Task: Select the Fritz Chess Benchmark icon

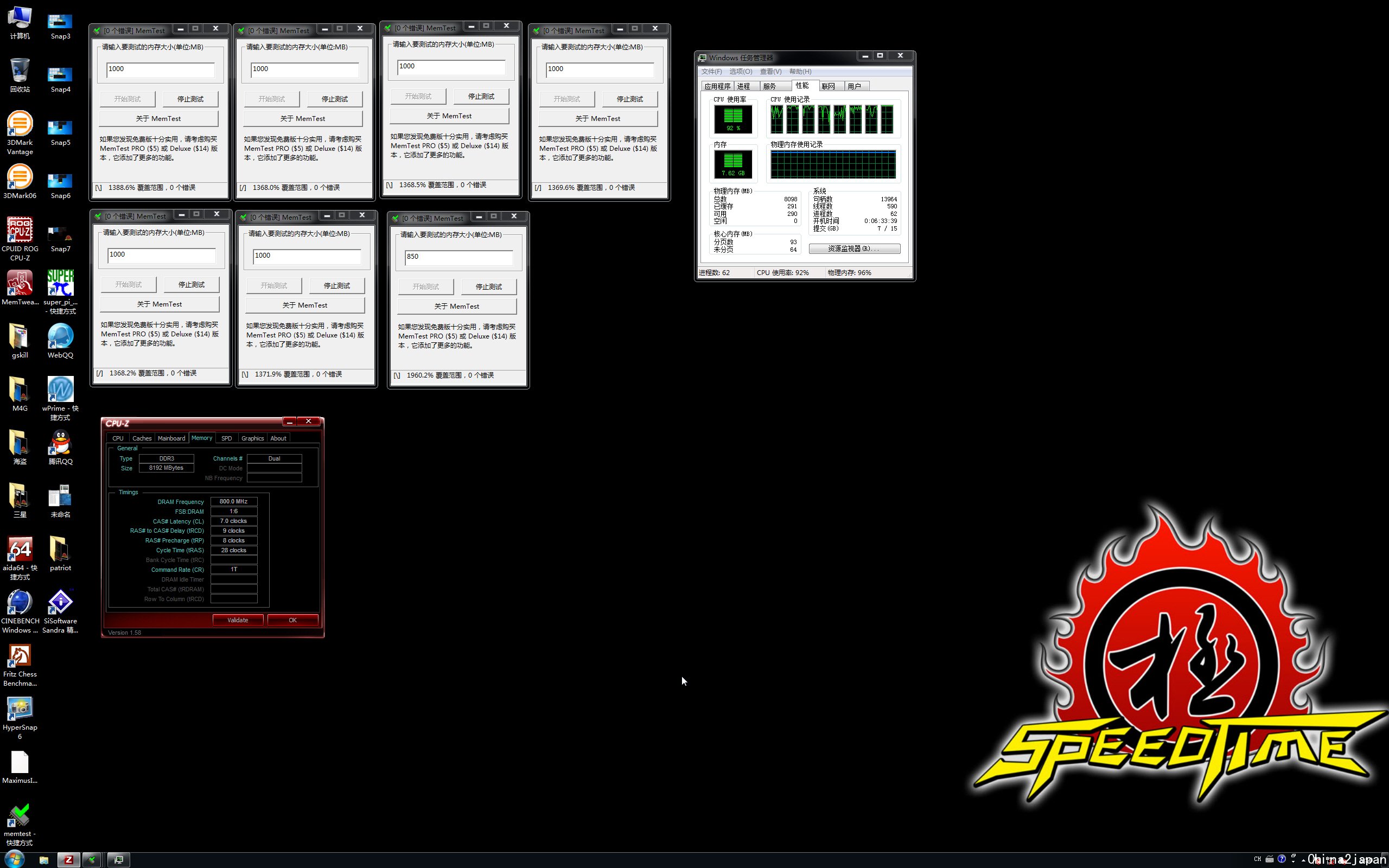Action: tap(20, 665)
